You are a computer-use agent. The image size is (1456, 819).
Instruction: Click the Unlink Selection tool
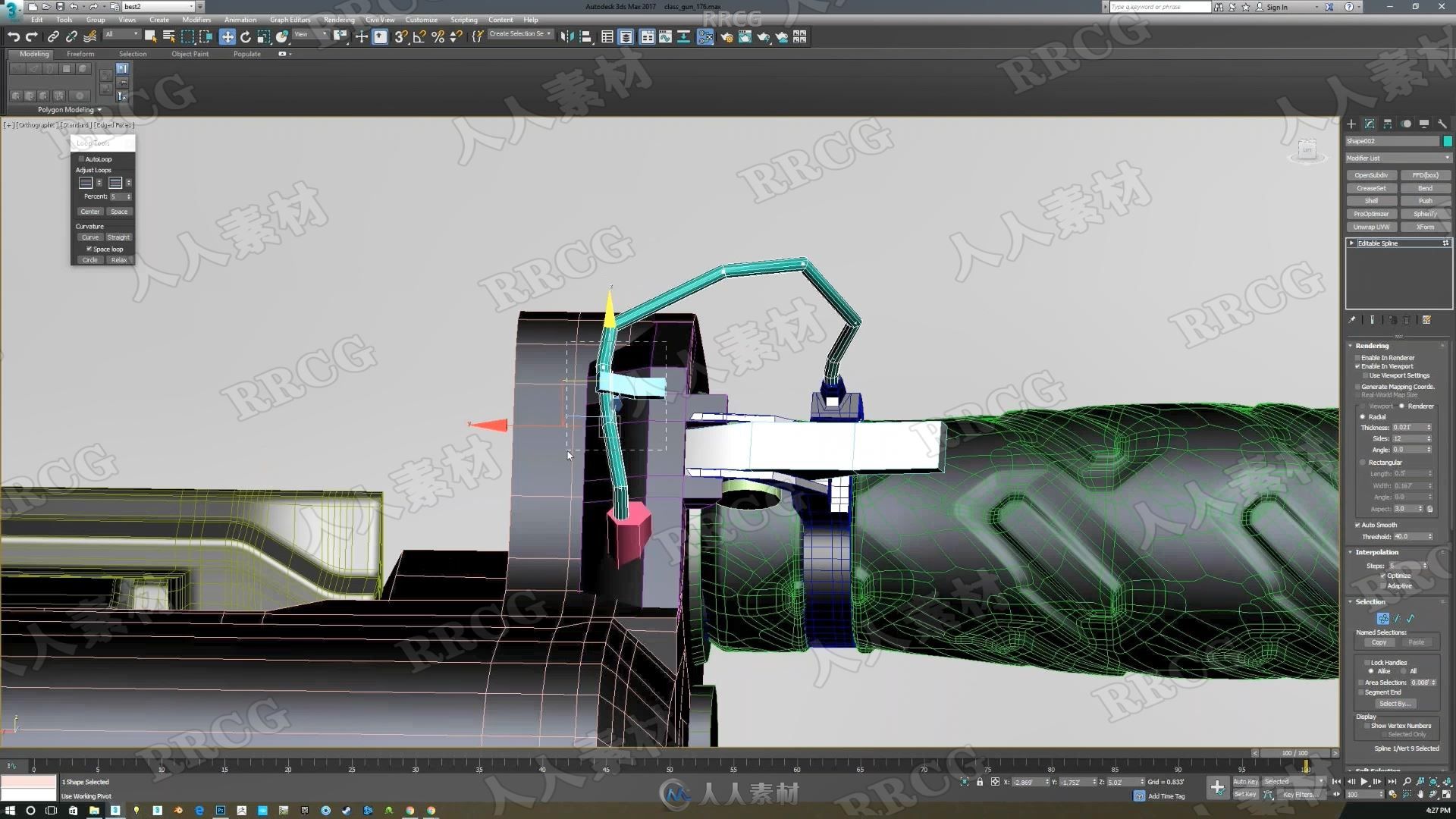[71, 36]
